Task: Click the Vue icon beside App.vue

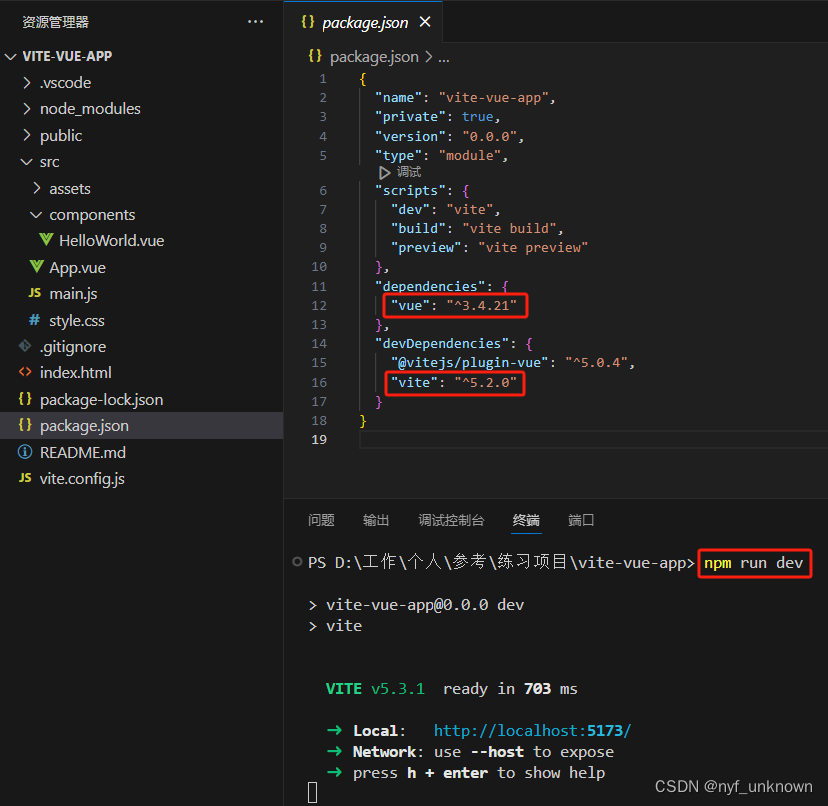Action: [x=35, y=267]
